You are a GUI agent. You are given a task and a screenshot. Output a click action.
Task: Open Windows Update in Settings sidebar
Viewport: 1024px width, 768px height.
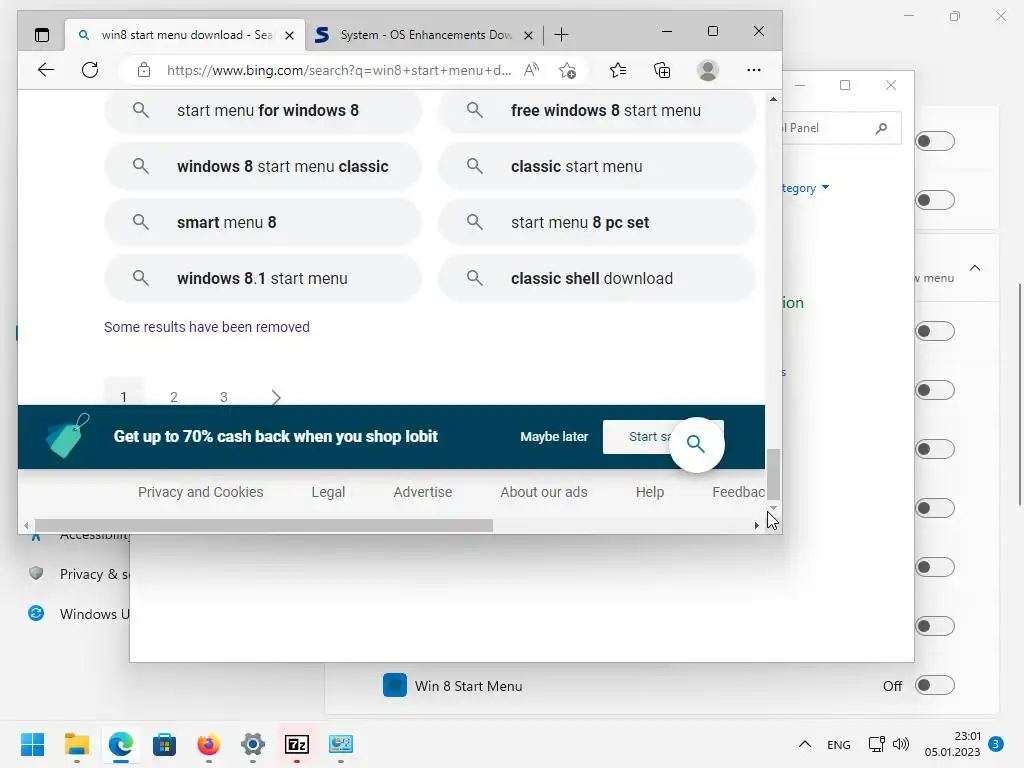[x=78, y=614]
